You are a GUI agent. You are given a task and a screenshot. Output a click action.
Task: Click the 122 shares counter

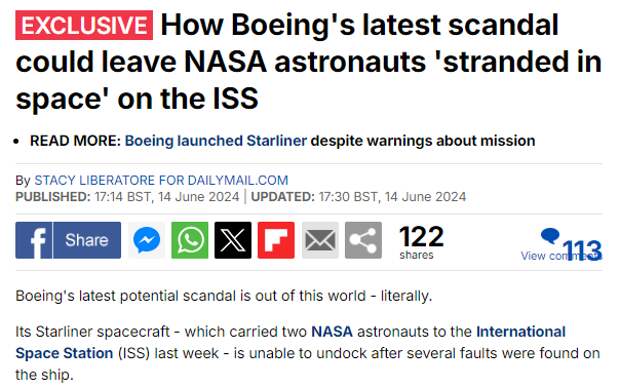pyautogui.click(x=422, y=242)
